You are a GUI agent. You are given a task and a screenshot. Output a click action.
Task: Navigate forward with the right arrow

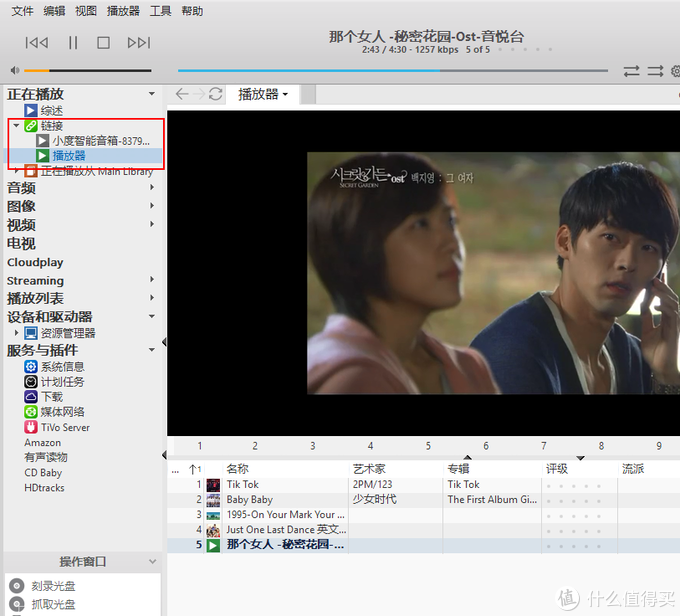(x=199, y=94)
